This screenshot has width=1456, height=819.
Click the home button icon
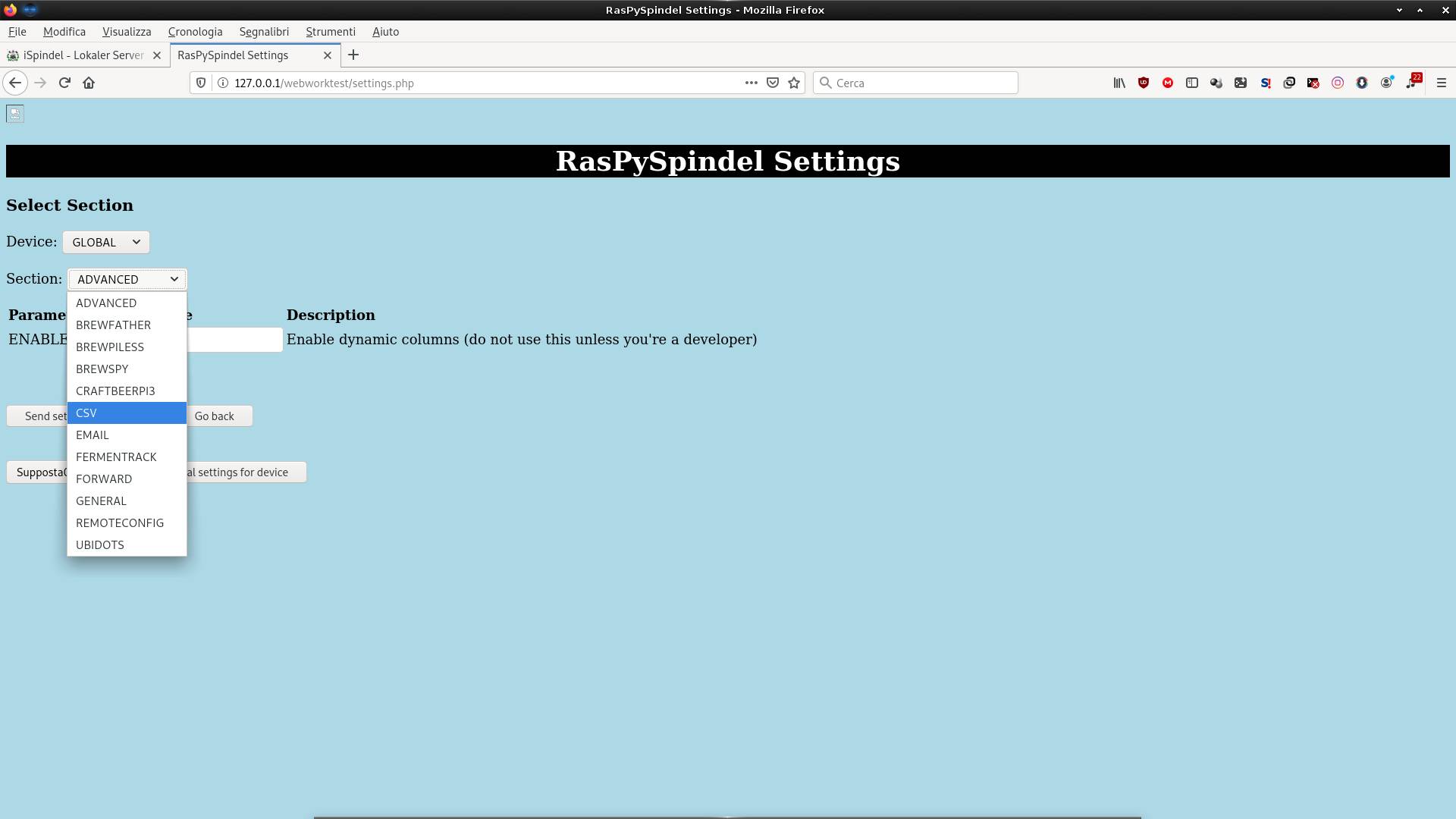coord(89,83)
